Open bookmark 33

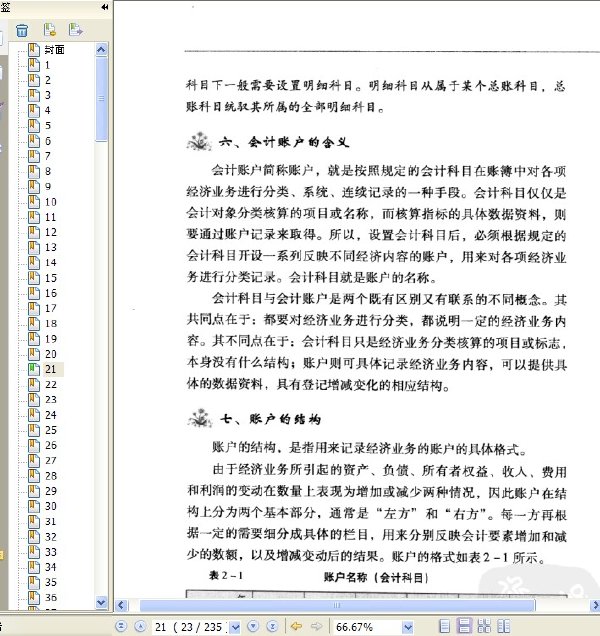click(x=50, y=552)
